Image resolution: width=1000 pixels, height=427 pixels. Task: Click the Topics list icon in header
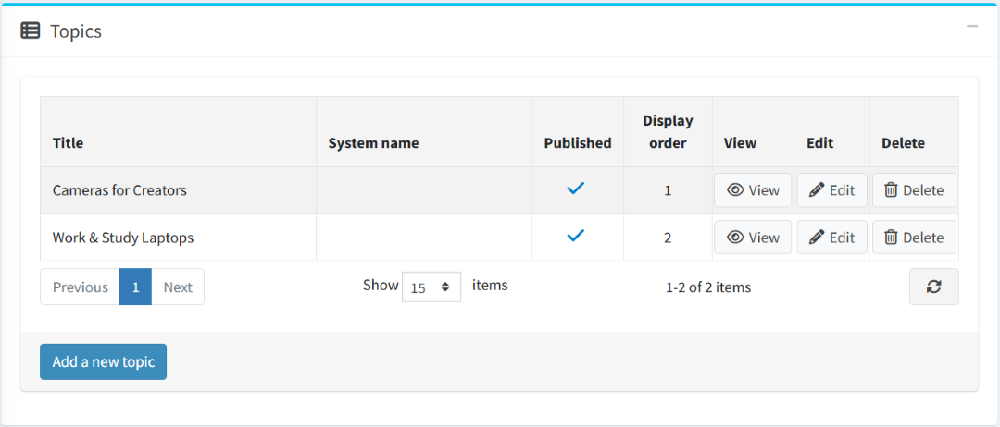[x=30, y=31]
